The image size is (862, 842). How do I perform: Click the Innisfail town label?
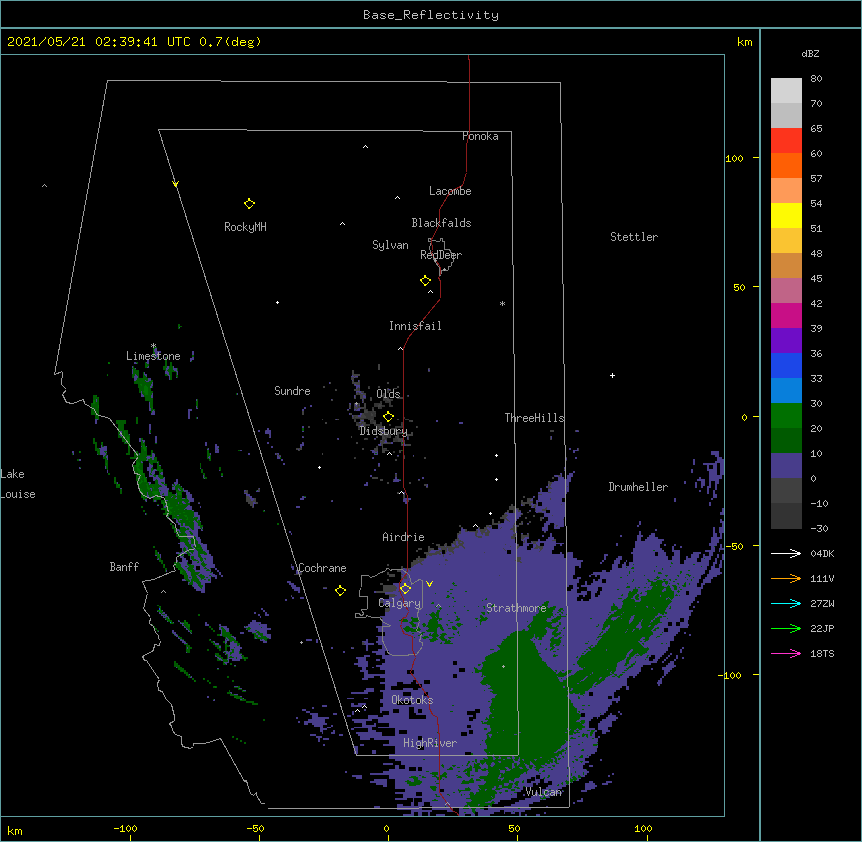pos(415,326)
